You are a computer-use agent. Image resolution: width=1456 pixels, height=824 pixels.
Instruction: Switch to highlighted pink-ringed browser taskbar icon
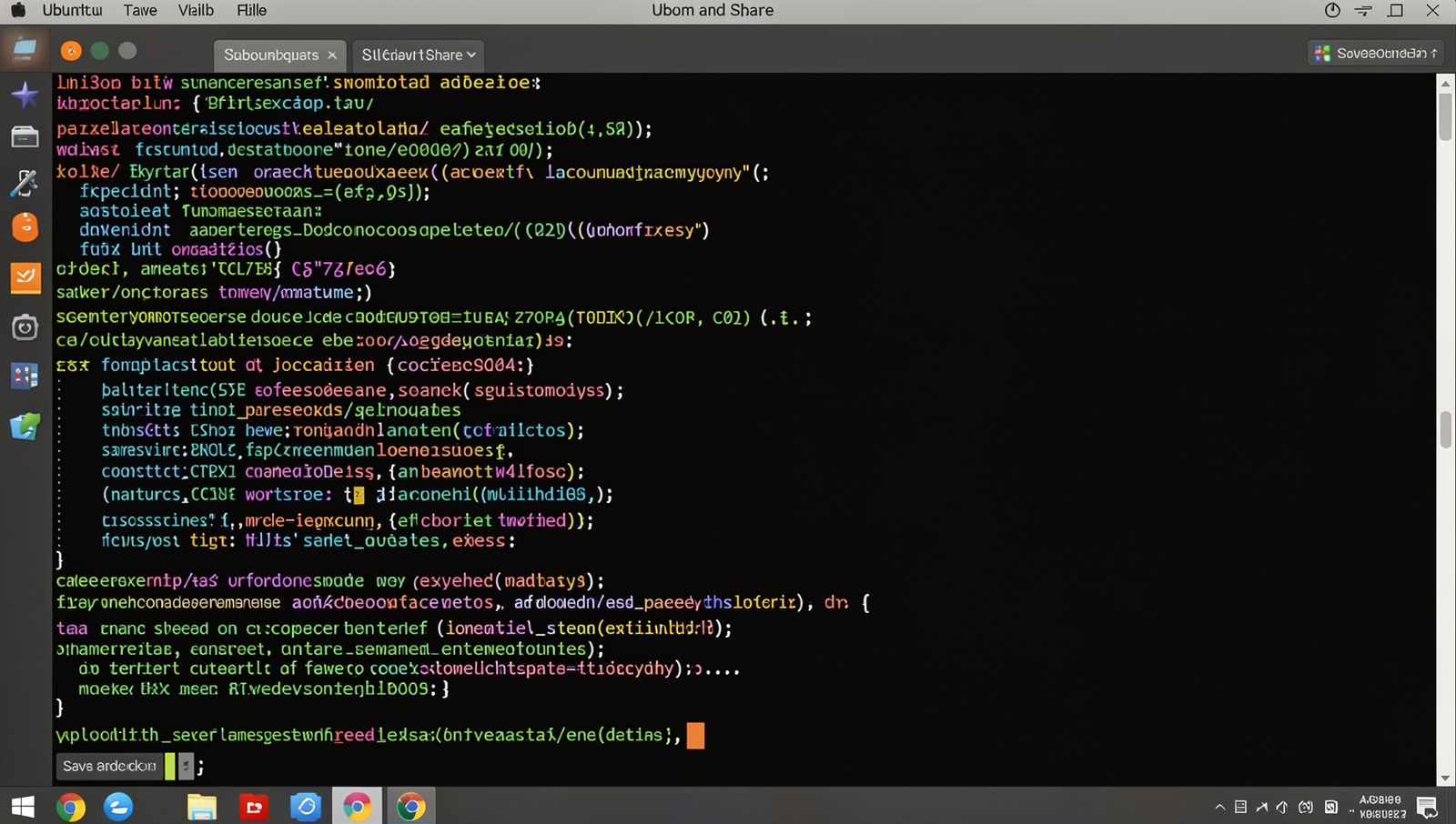tap(357, 807)
